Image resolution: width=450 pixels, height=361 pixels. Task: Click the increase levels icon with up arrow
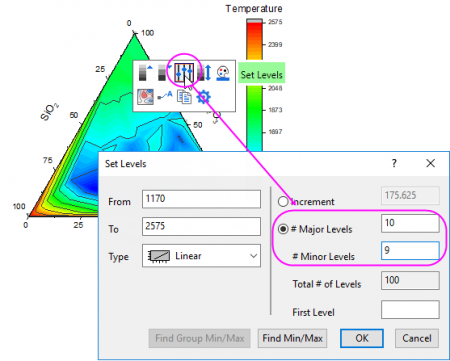tap(146, 73)
